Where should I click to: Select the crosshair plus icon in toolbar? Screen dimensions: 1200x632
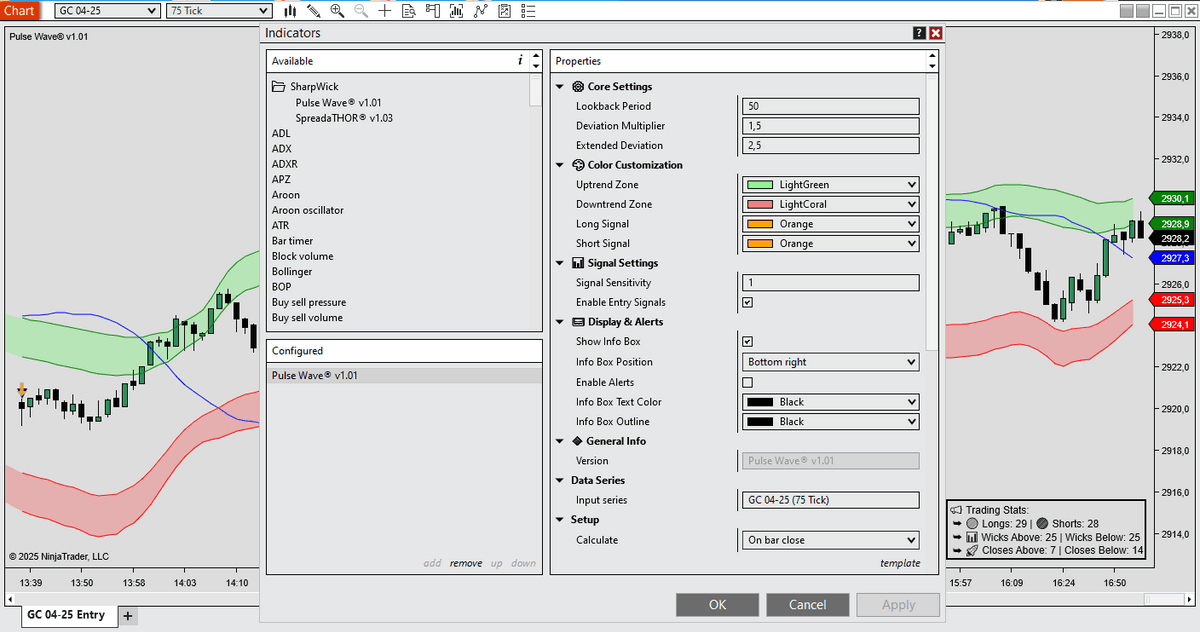[x=384, y=11]
